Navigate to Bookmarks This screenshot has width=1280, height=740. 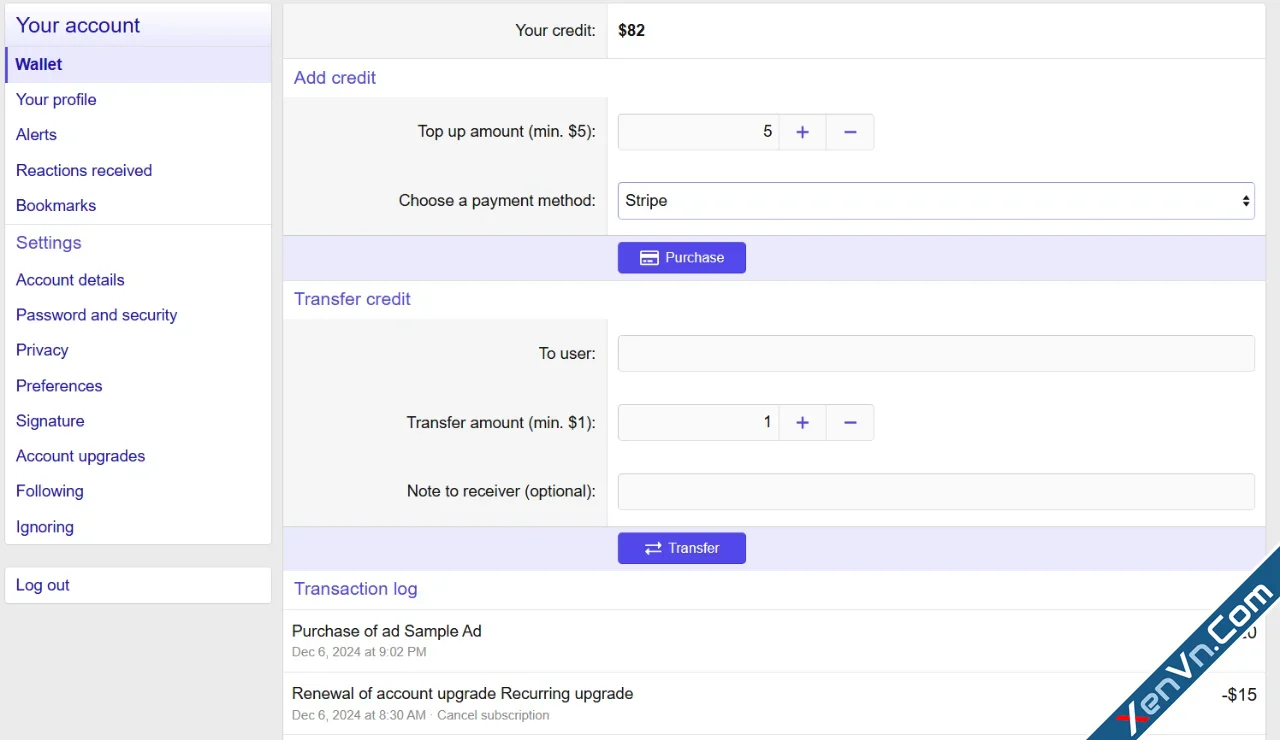[x=56, y=206]
